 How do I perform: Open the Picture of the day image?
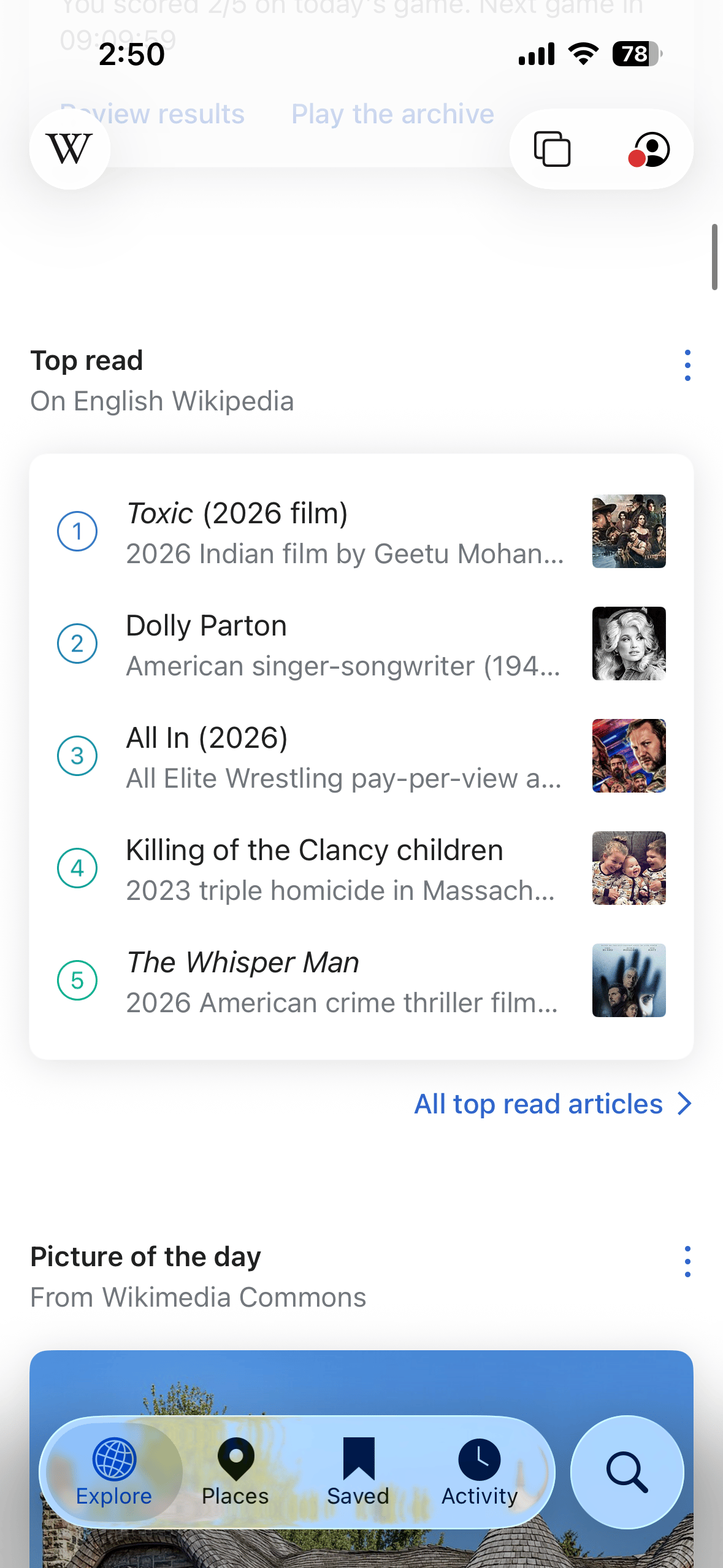[x=362, y=1459]
